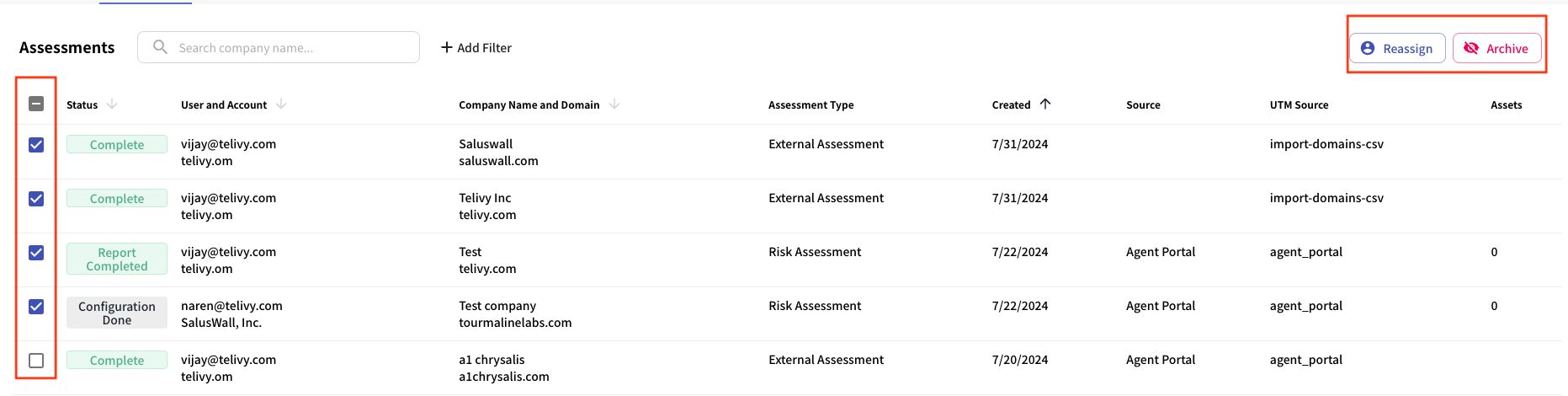Viewport: 1568px width, 396px height.
Task: Click the Assessment Type column header
Action: click(811, 104)
